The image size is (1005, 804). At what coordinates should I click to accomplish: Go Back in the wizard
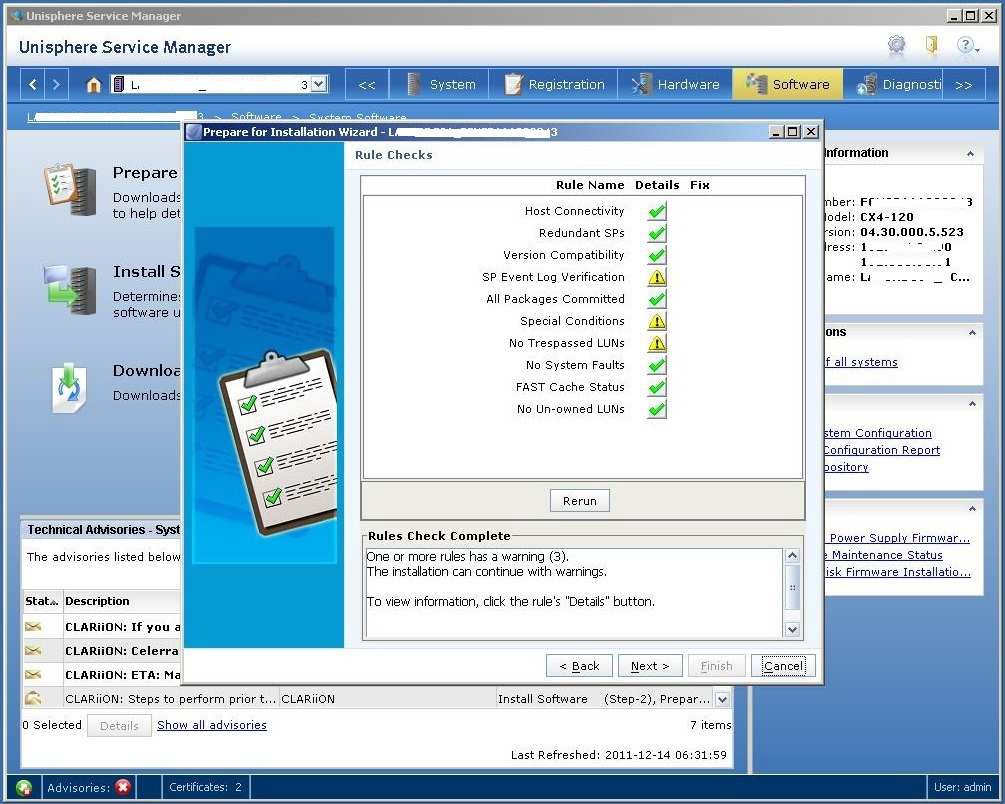click(x=579, y=666)
